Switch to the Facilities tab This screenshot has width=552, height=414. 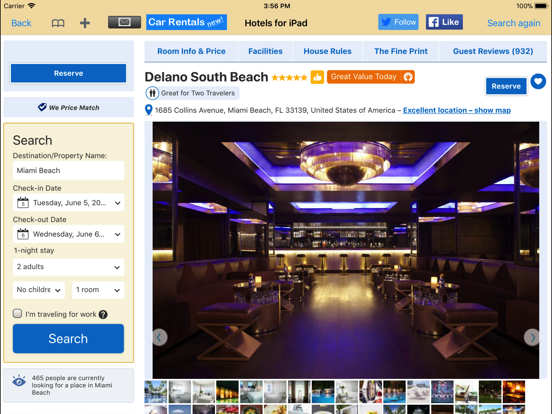click(265, 51)
